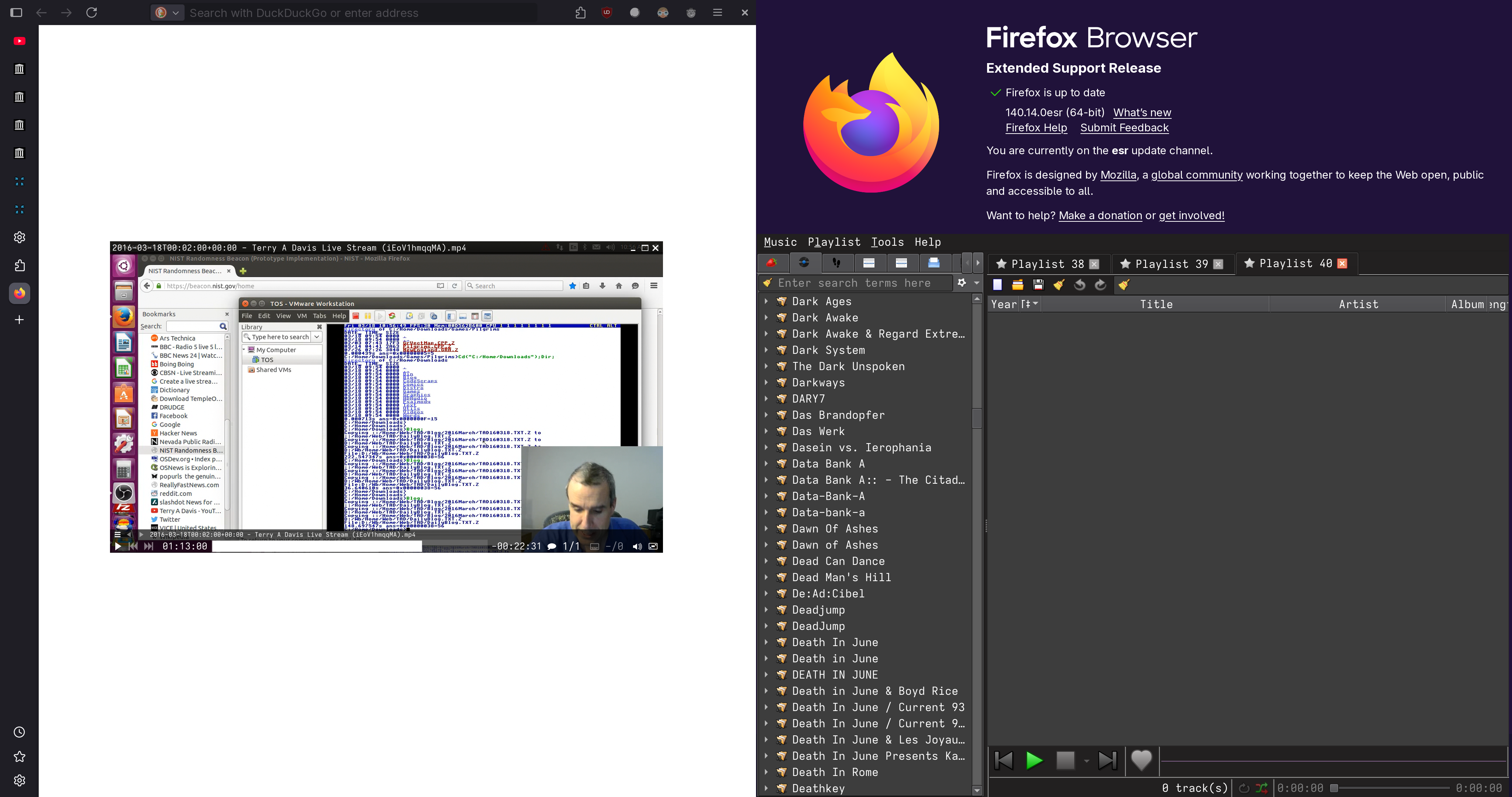Stop playback with the gray square button
1512x797 pixels.
pyautogui.click(x=1065, y=760)
